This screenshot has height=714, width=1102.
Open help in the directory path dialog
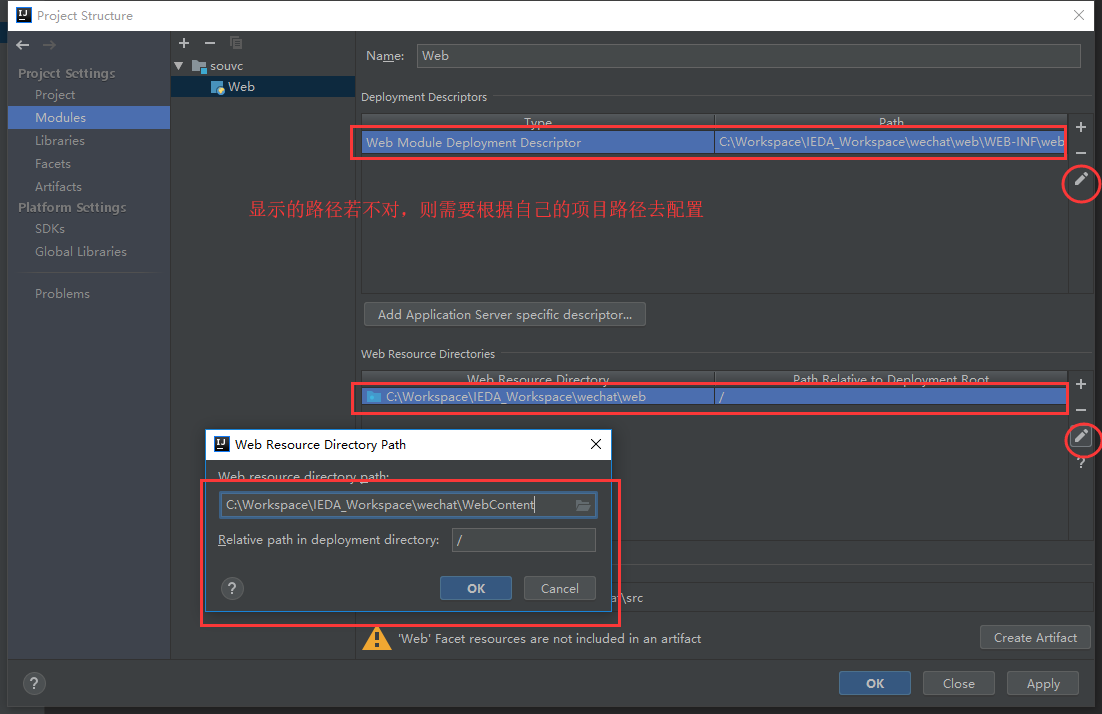(x=232, y=588)
